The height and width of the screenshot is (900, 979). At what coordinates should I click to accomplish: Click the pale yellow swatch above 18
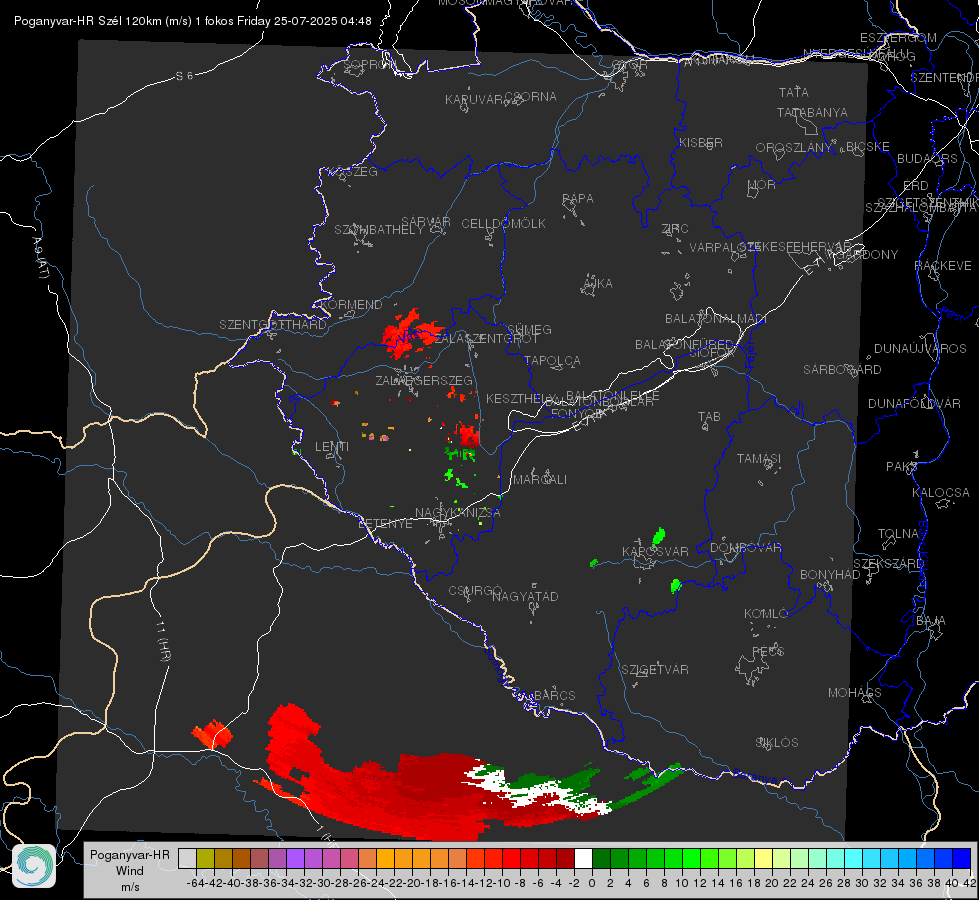(764, 858)
